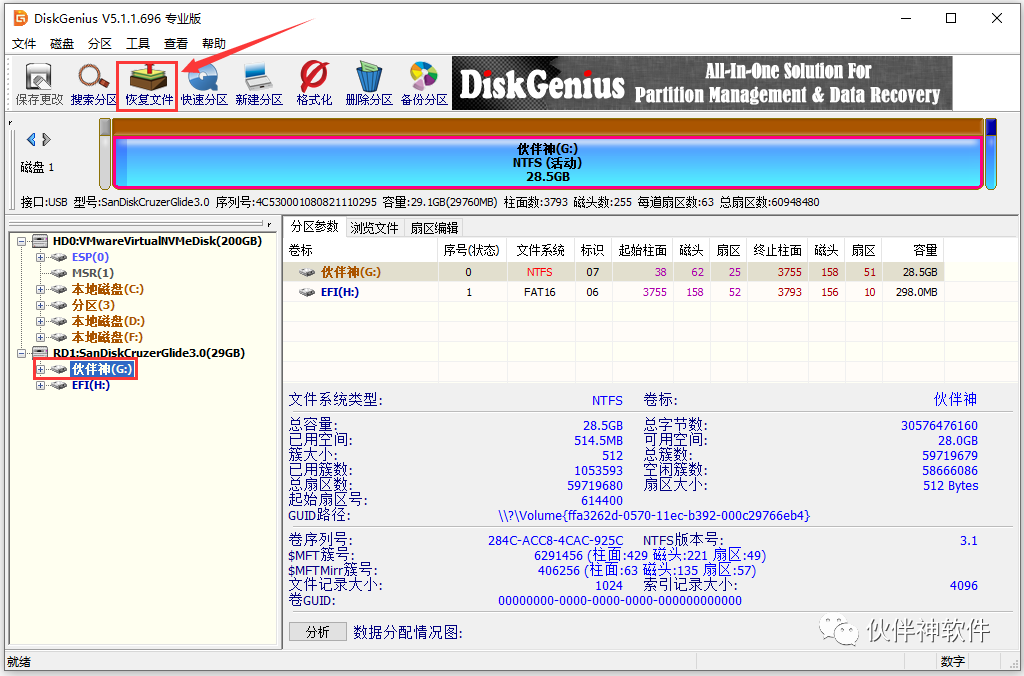Click the DiskGenius advertisement banner

[702, 83]
